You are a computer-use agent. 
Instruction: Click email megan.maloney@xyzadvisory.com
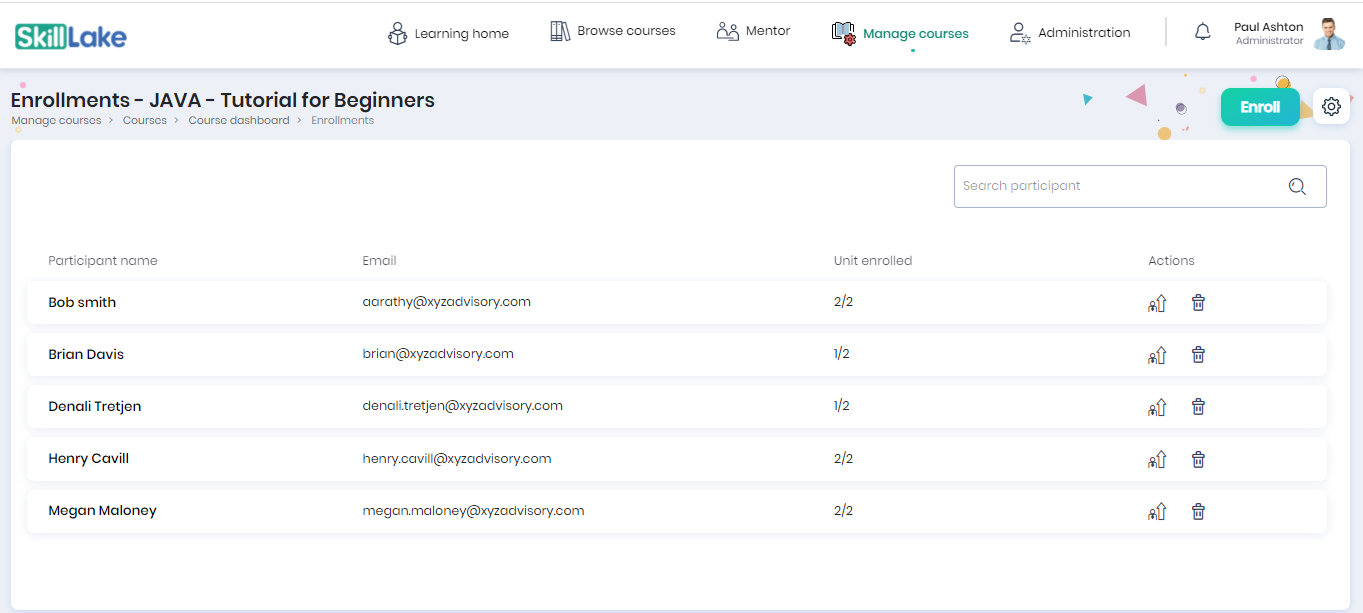pyautogui.click(x=473, y=510)
